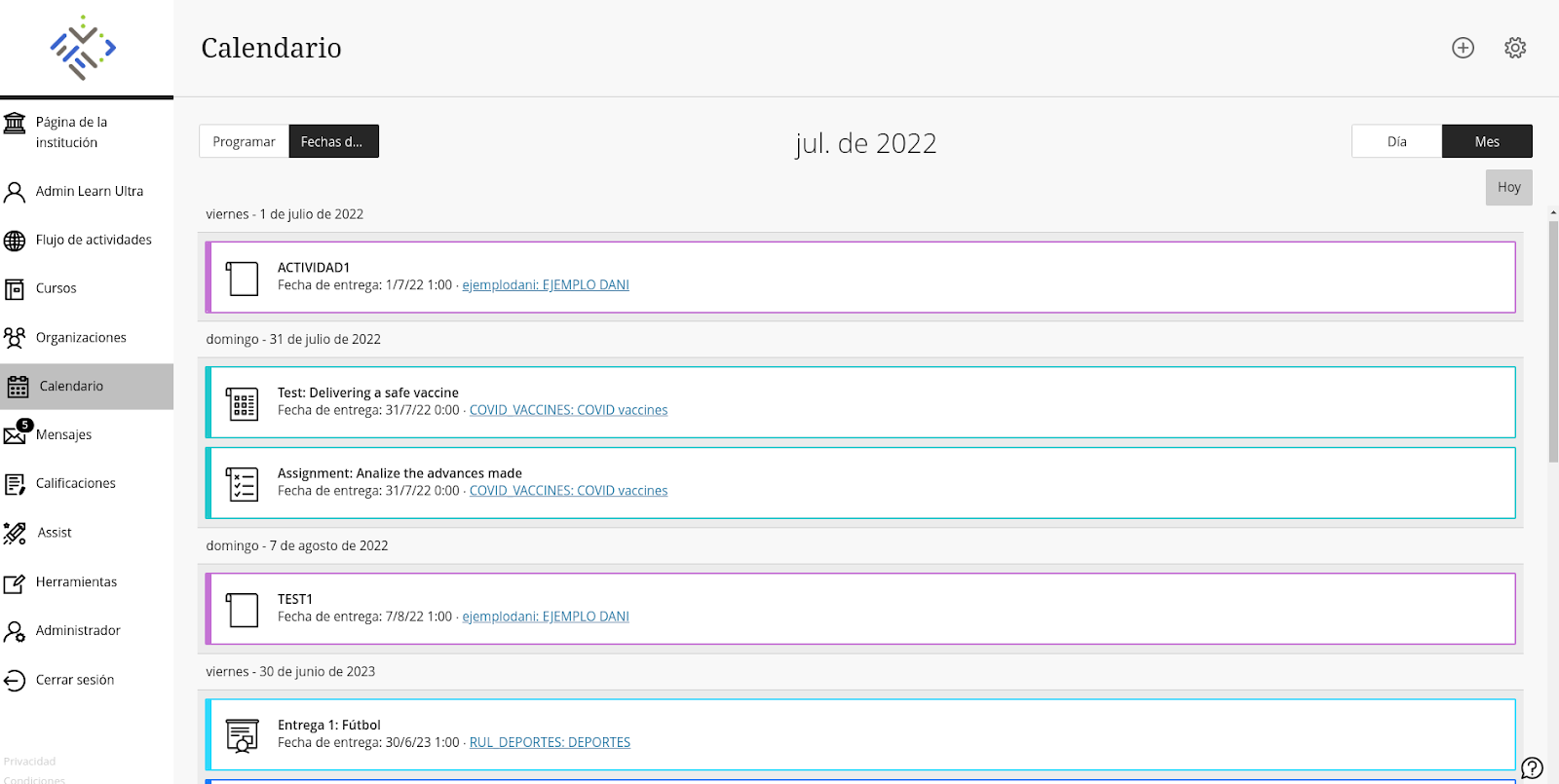This screenshot has width=1559, height=784.
Task: Open the help question mark icon
Action: (x=1532, y=768)
